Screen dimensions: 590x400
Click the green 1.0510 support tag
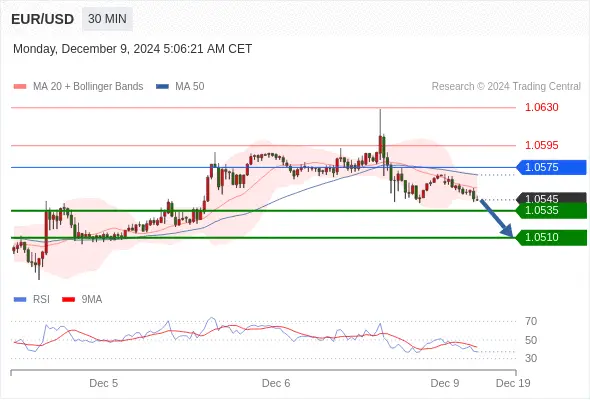pos(551,237)
